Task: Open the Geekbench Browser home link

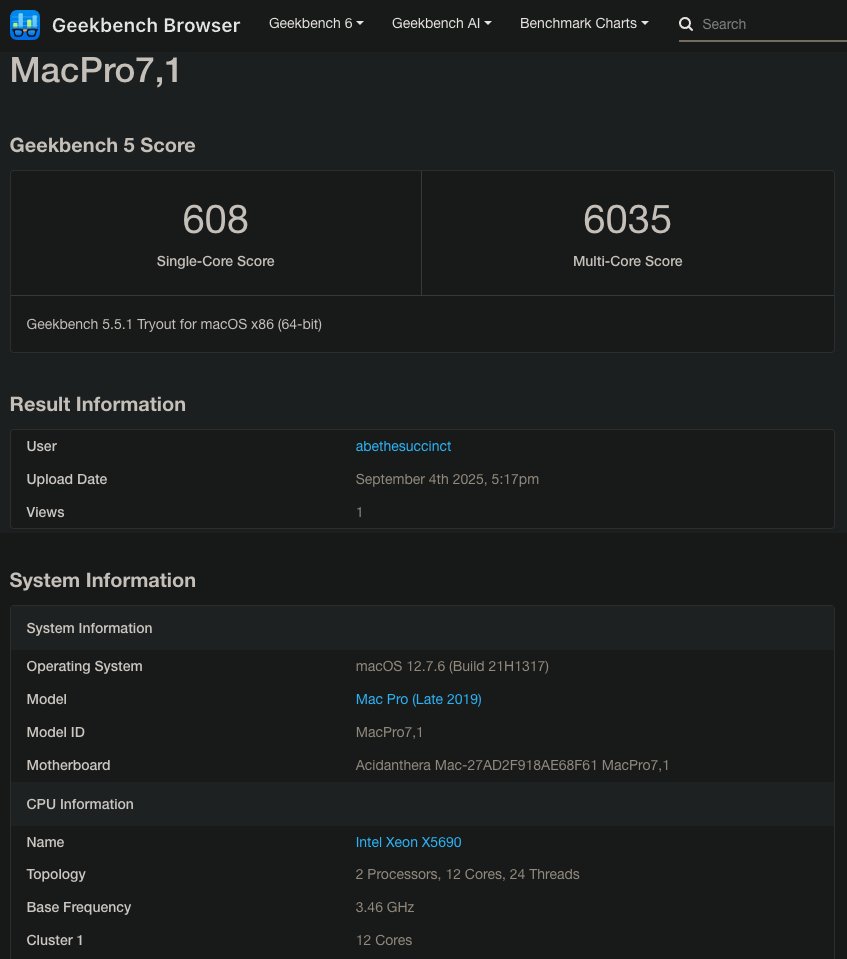Action: pos(146,25)
